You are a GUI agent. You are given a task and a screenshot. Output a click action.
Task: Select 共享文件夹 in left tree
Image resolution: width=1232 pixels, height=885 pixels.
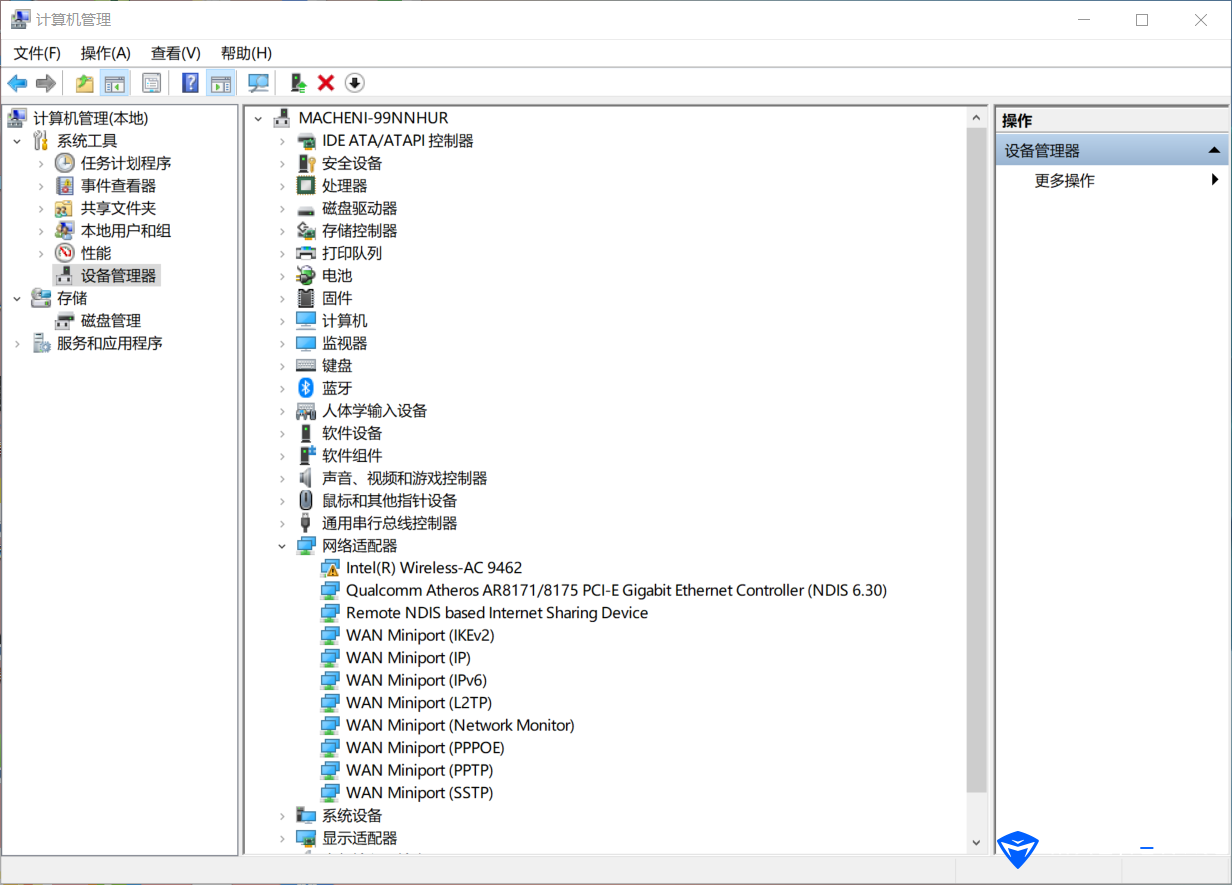[118, 208]
